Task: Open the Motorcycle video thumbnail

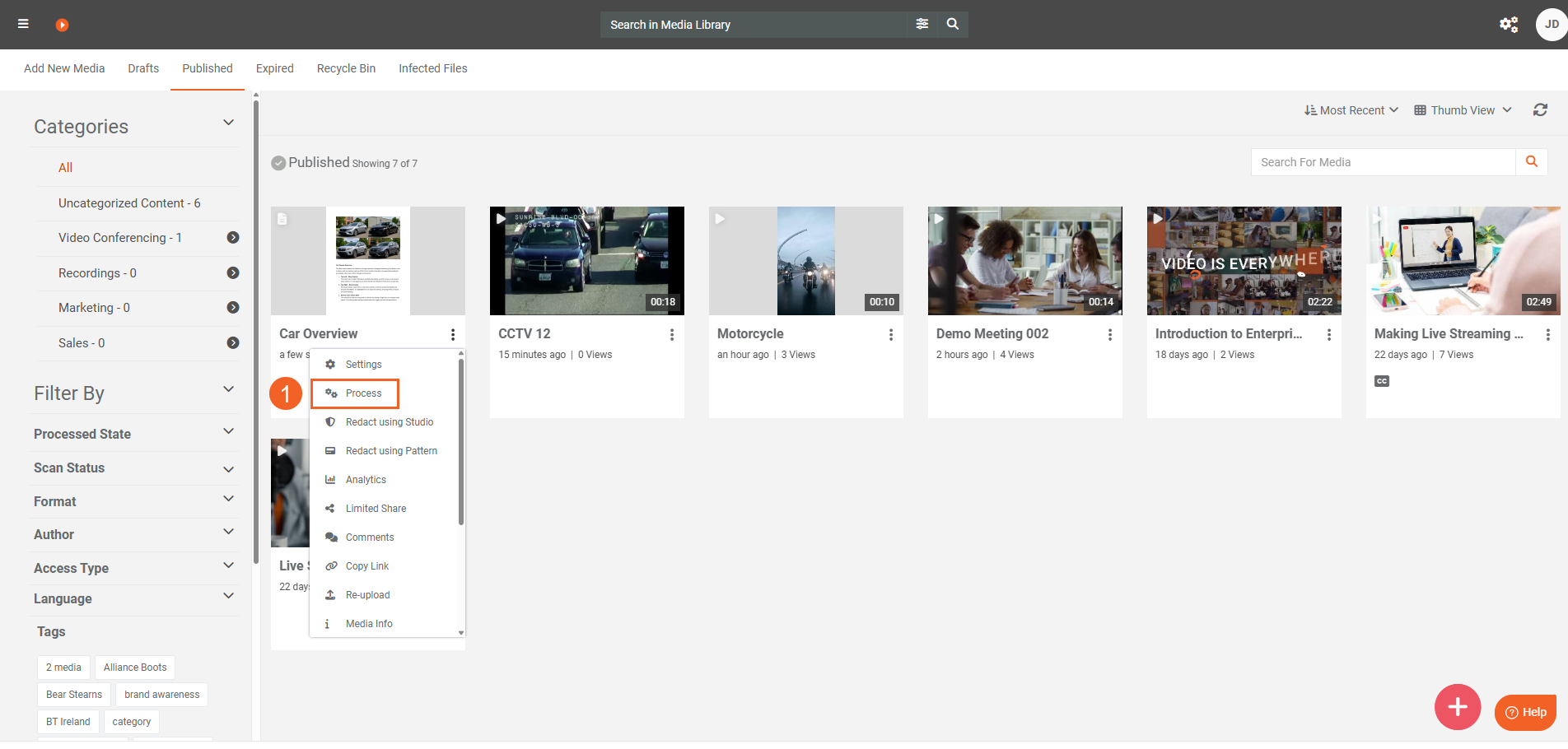Action: (805, 261)
